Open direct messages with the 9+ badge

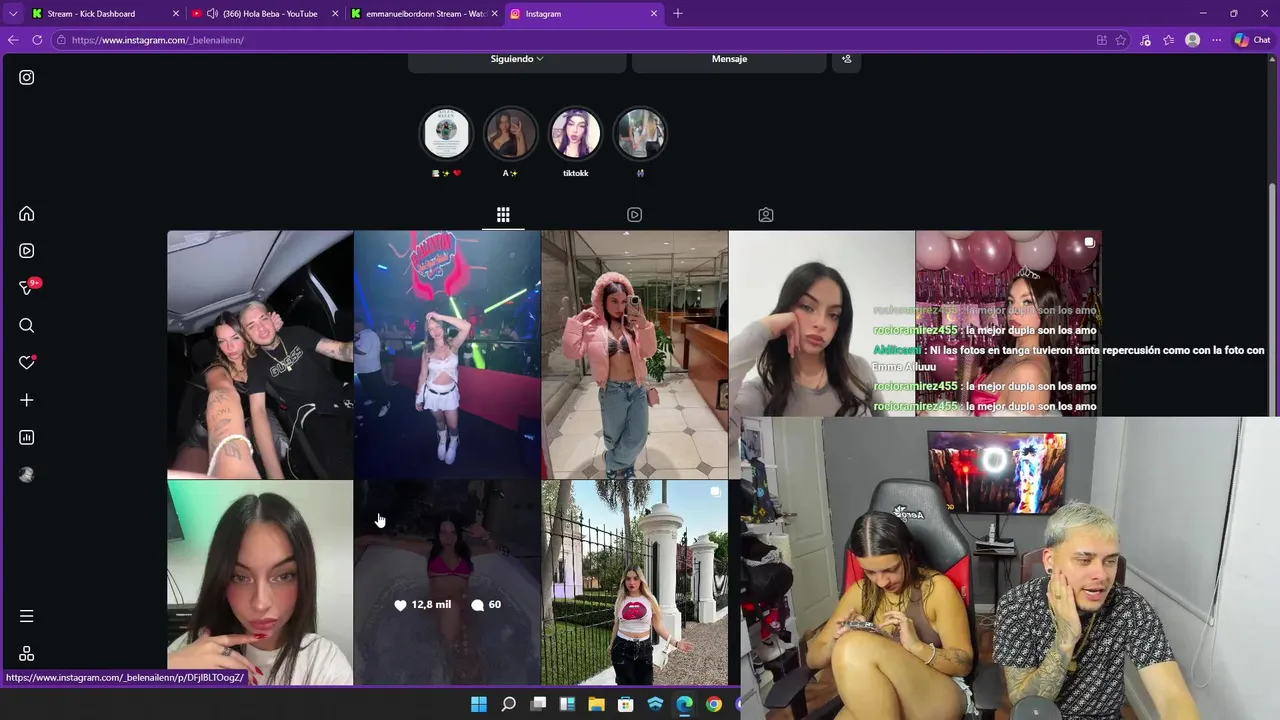pyautogui.click(x=28, y=288)
